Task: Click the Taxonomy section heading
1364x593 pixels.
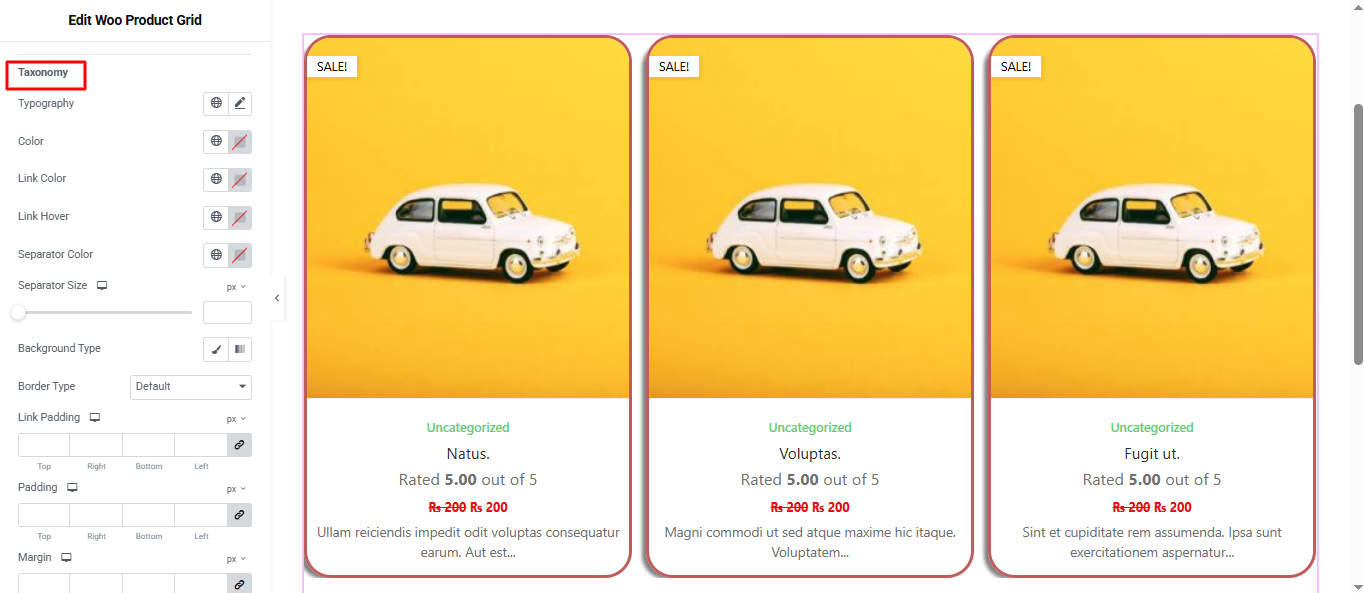Action: pos(43,73)
